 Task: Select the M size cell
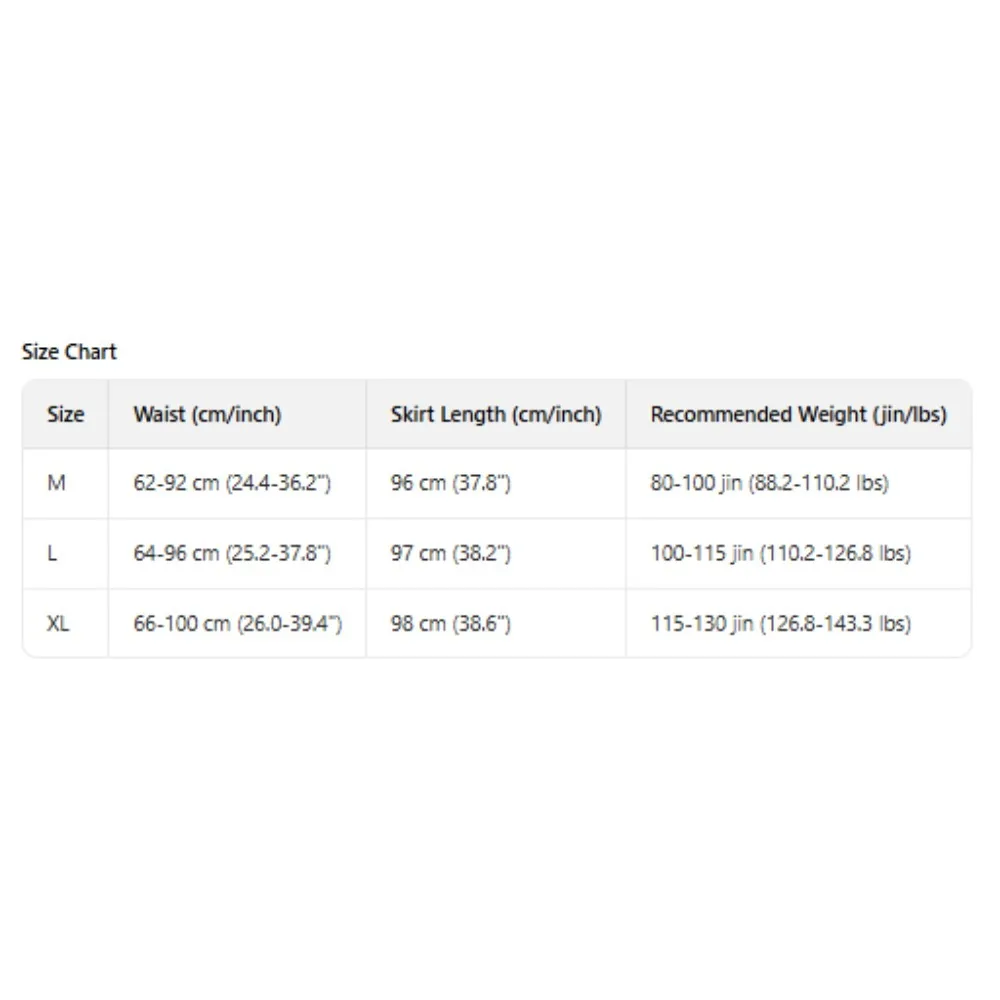click(x=56, y=483)
